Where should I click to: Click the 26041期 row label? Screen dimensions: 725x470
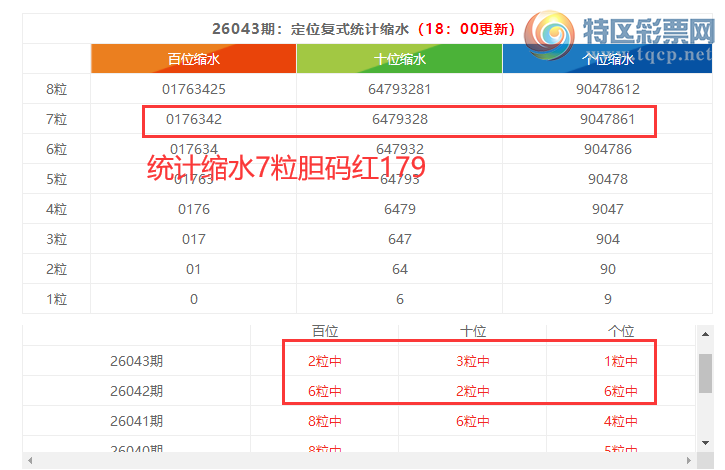[x=136, y=421]
